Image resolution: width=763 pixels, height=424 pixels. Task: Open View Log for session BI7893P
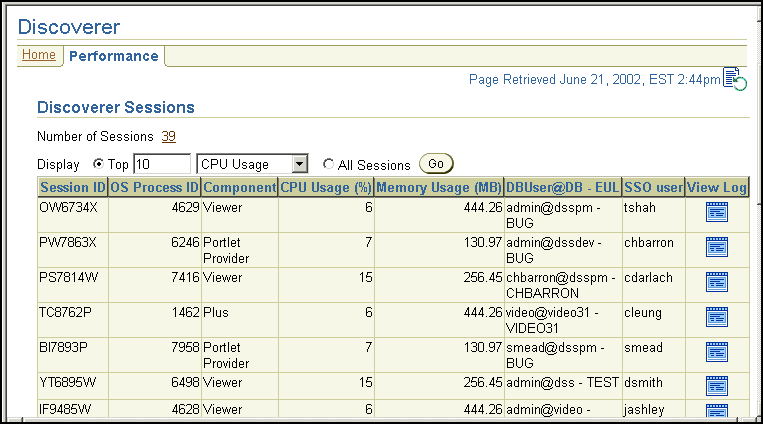coord(717,352)
